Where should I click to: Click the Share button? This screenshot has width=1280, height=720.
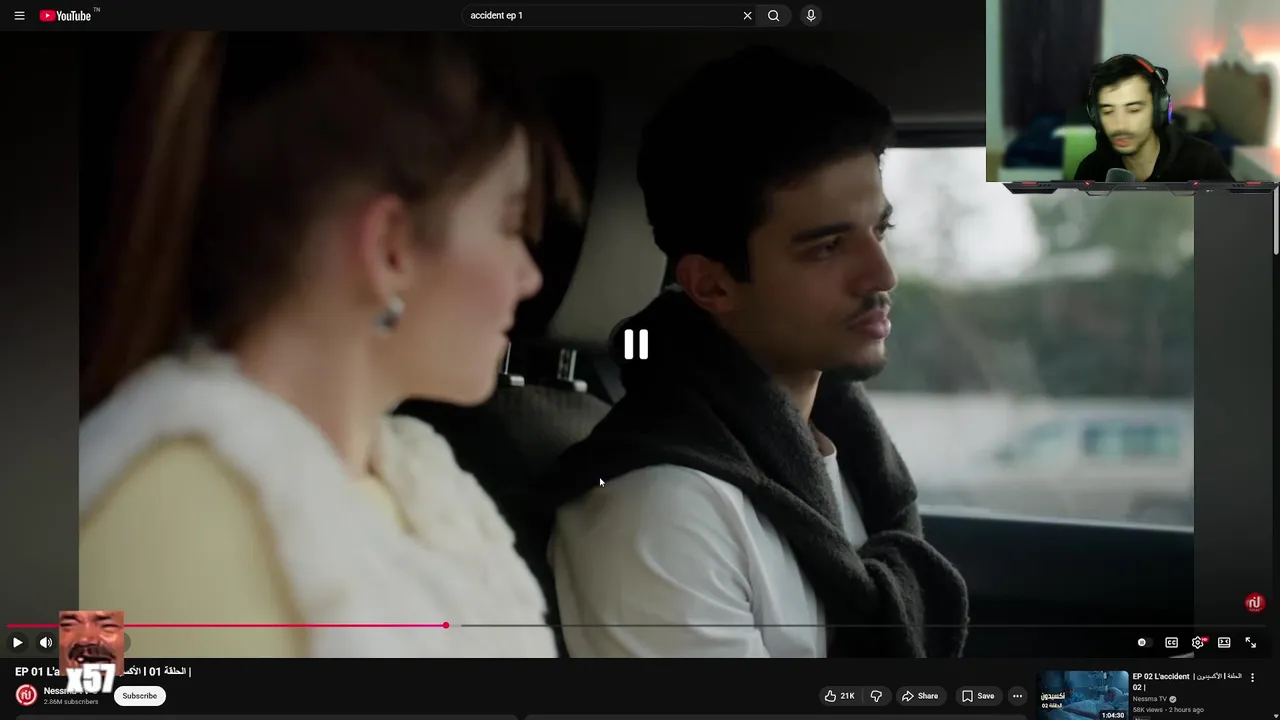[x=920, y=696]
